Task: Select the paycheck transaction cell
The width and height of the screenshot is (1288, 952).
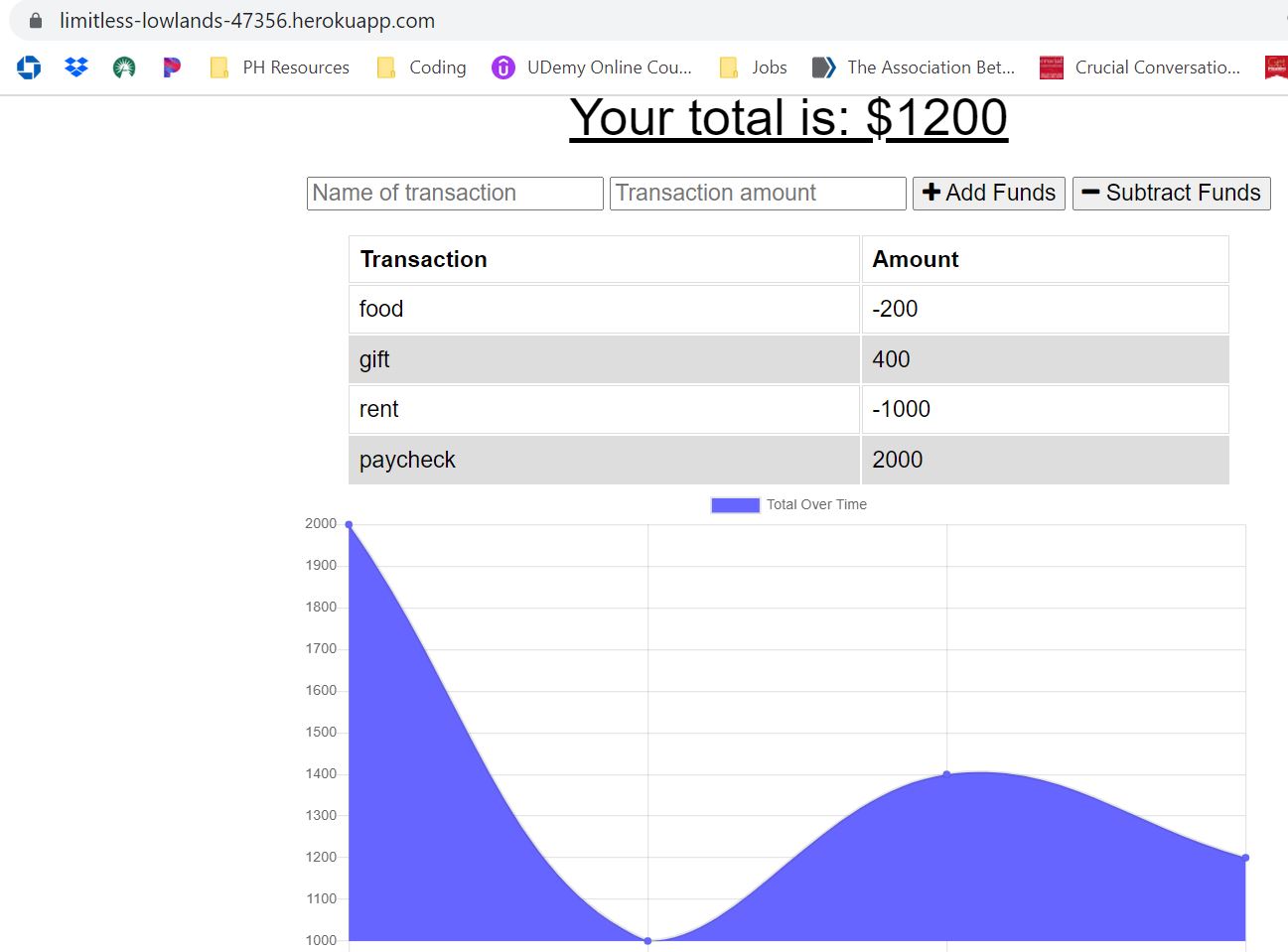Action: [604, 460]
